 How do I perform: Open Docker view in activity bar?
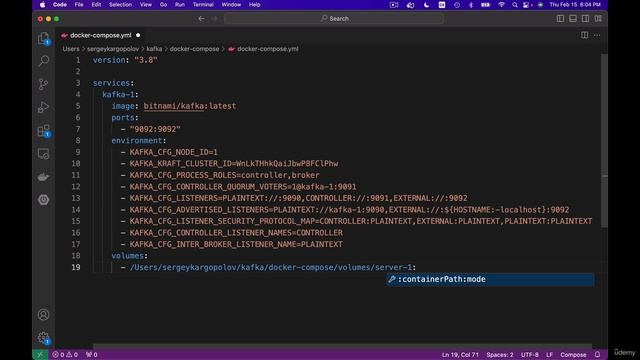[43, 177]
